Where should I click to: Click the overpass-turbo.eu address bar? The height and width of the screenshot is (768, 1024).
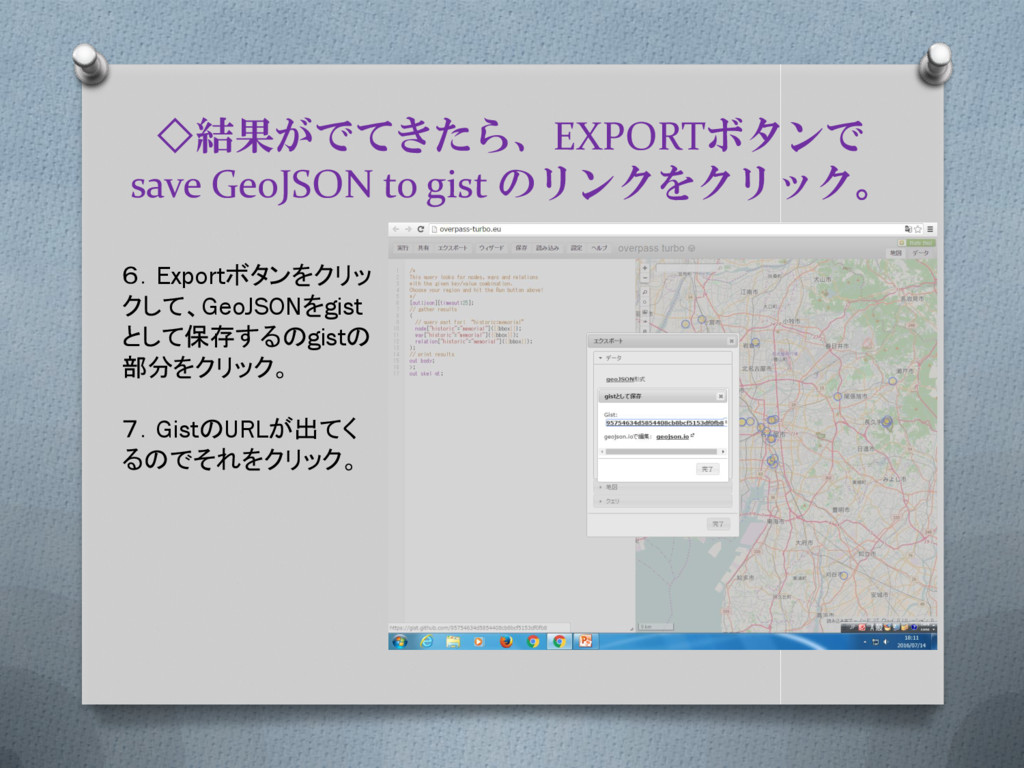665,229
